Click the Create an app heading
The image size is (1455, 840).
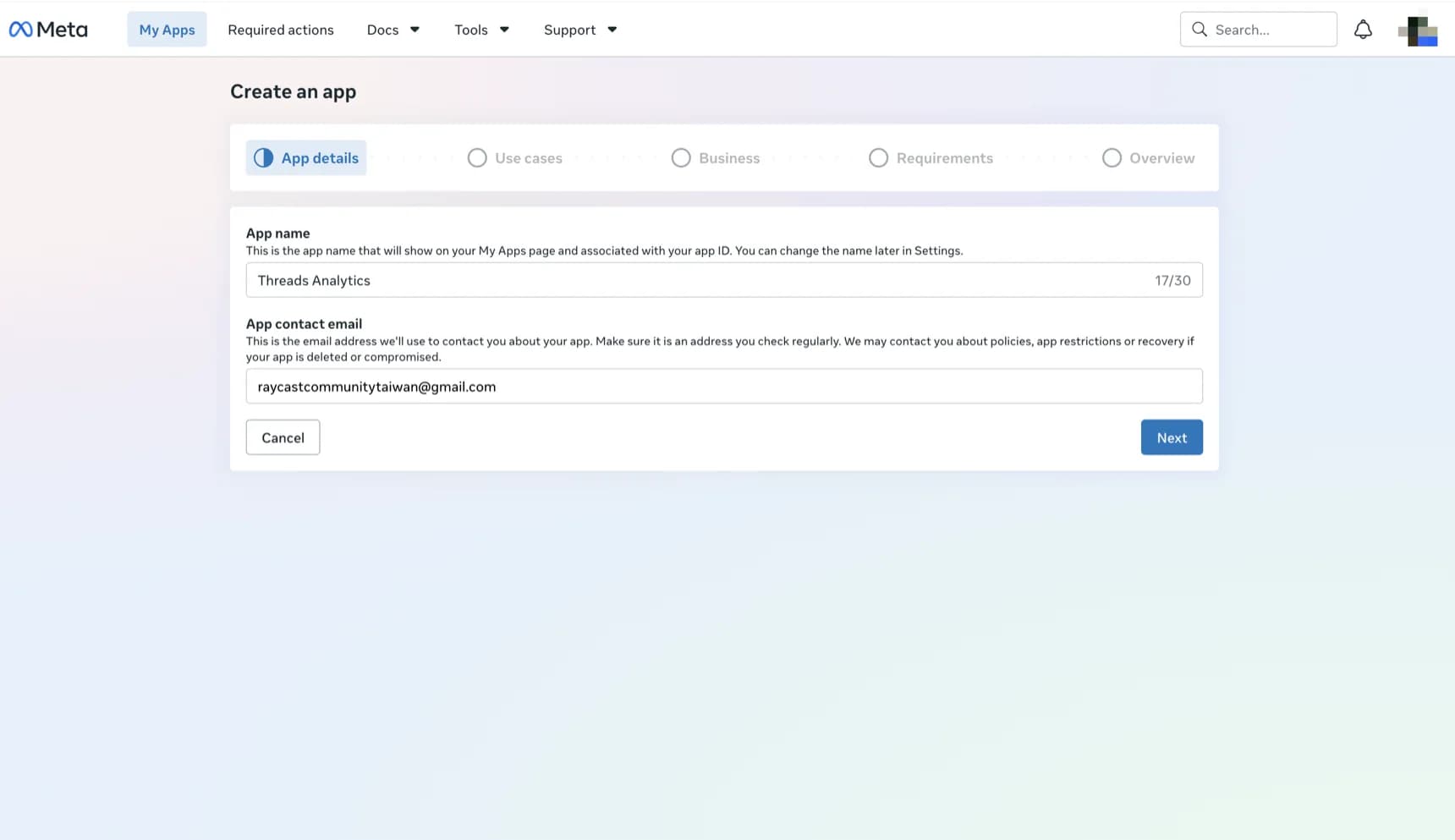pyautogui.click(x=293, y=91)
